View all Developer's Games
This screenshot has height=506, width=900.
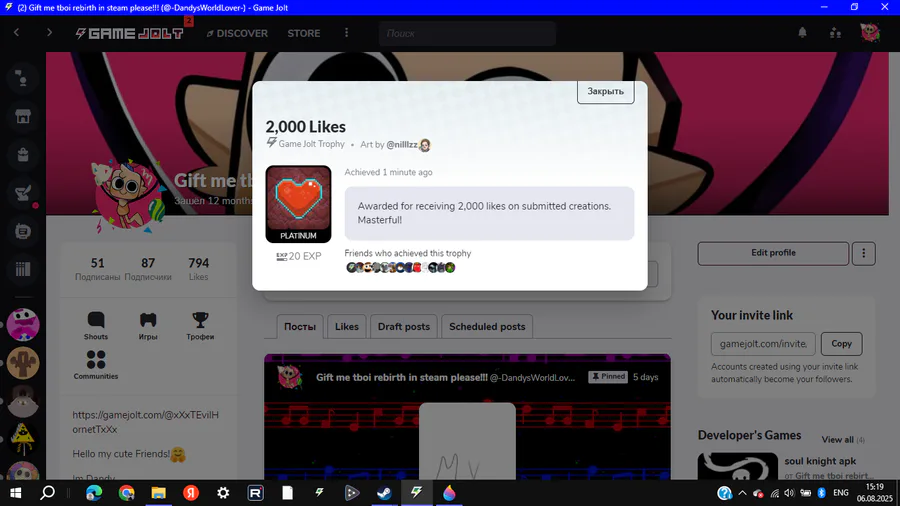point(843,440)
